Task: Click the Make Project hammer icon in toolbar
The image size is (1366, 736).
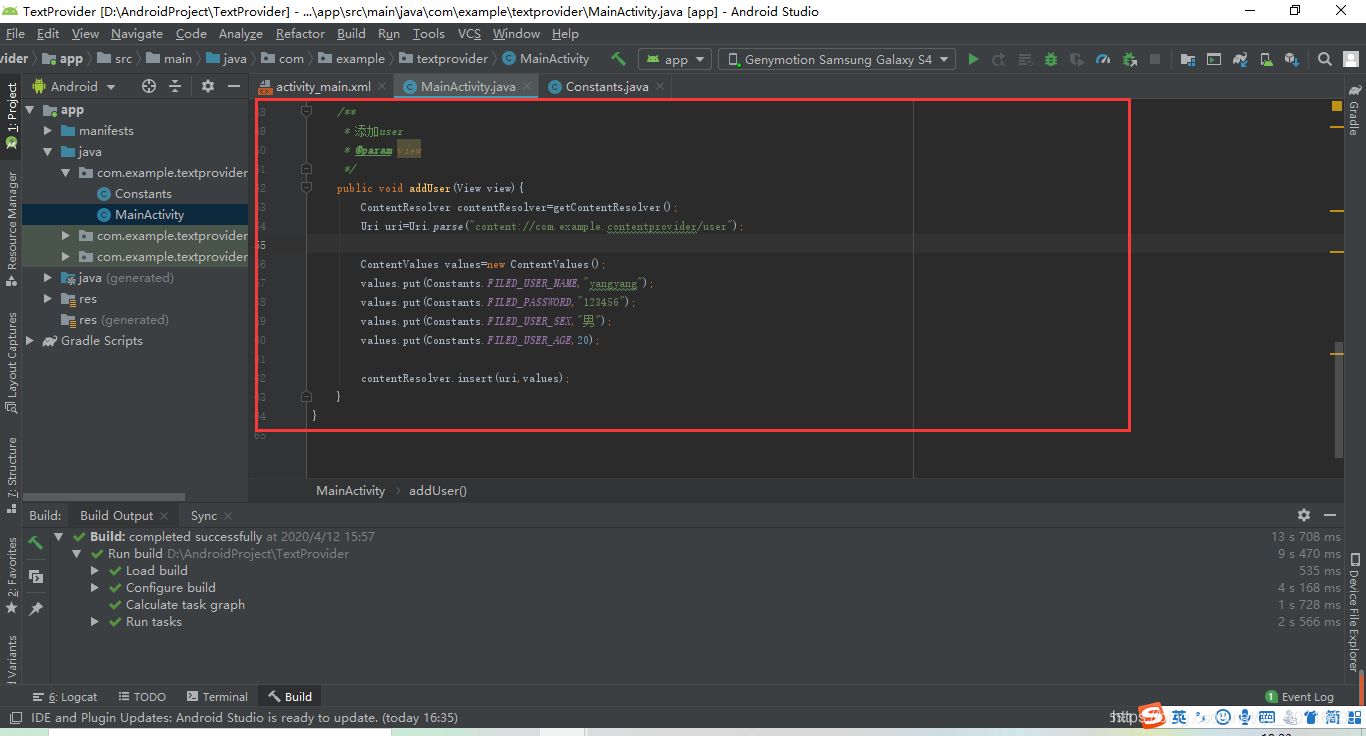Action: point(619,59)
